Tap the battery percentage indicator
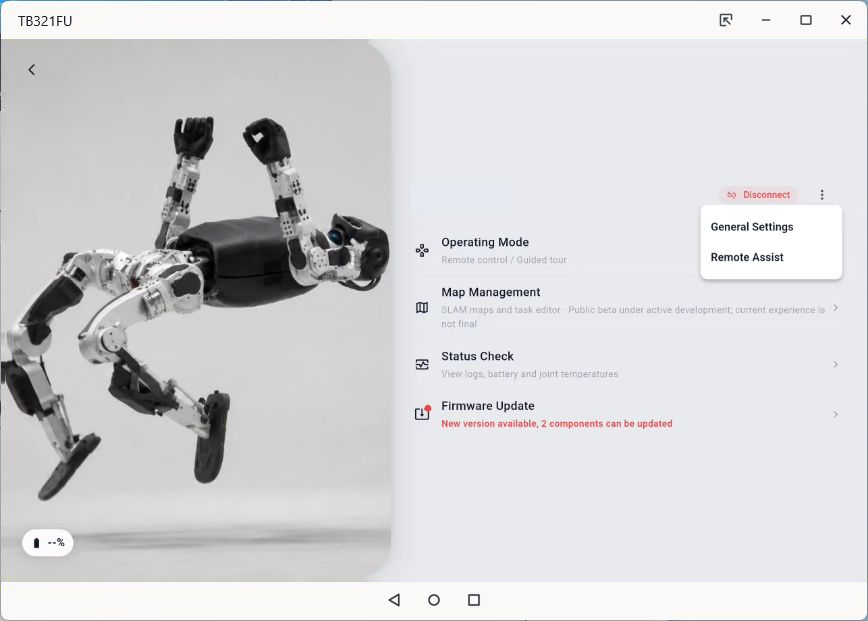The height and width of the screenshot is (621, 868). point(48,542)
